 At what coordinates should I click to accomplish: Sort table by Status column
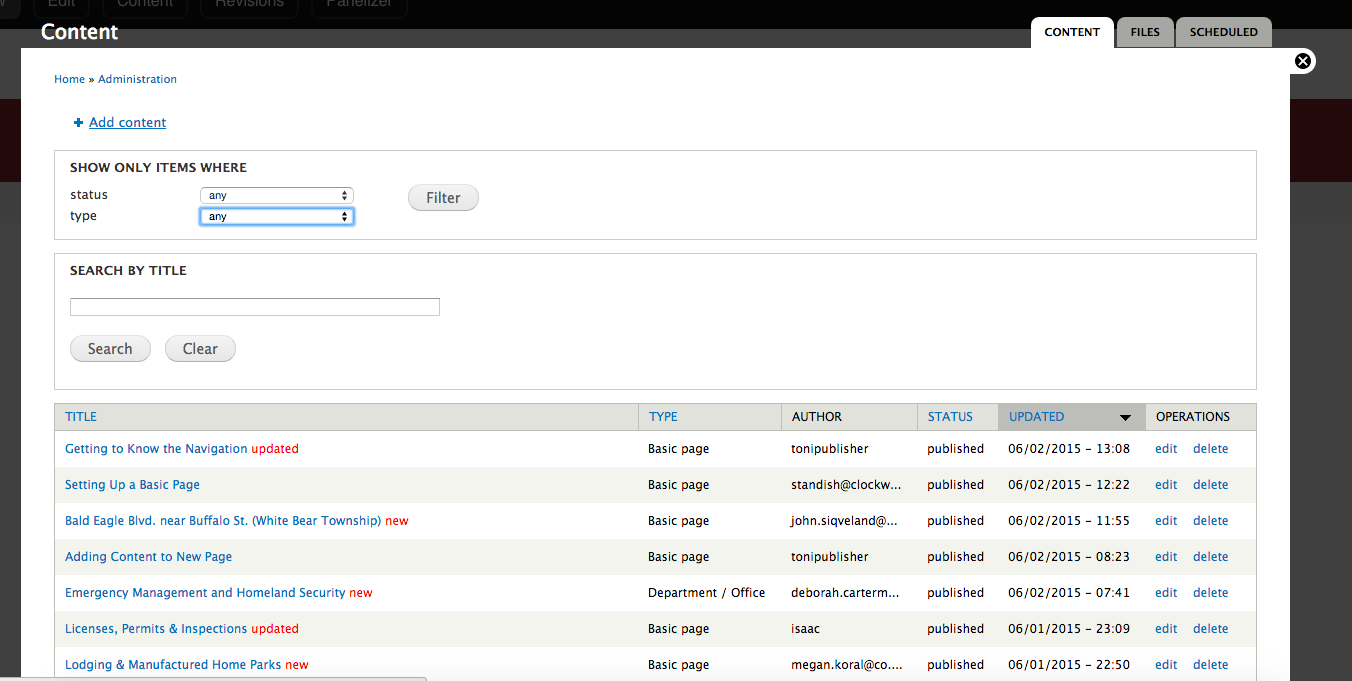(x=950, y=417)
